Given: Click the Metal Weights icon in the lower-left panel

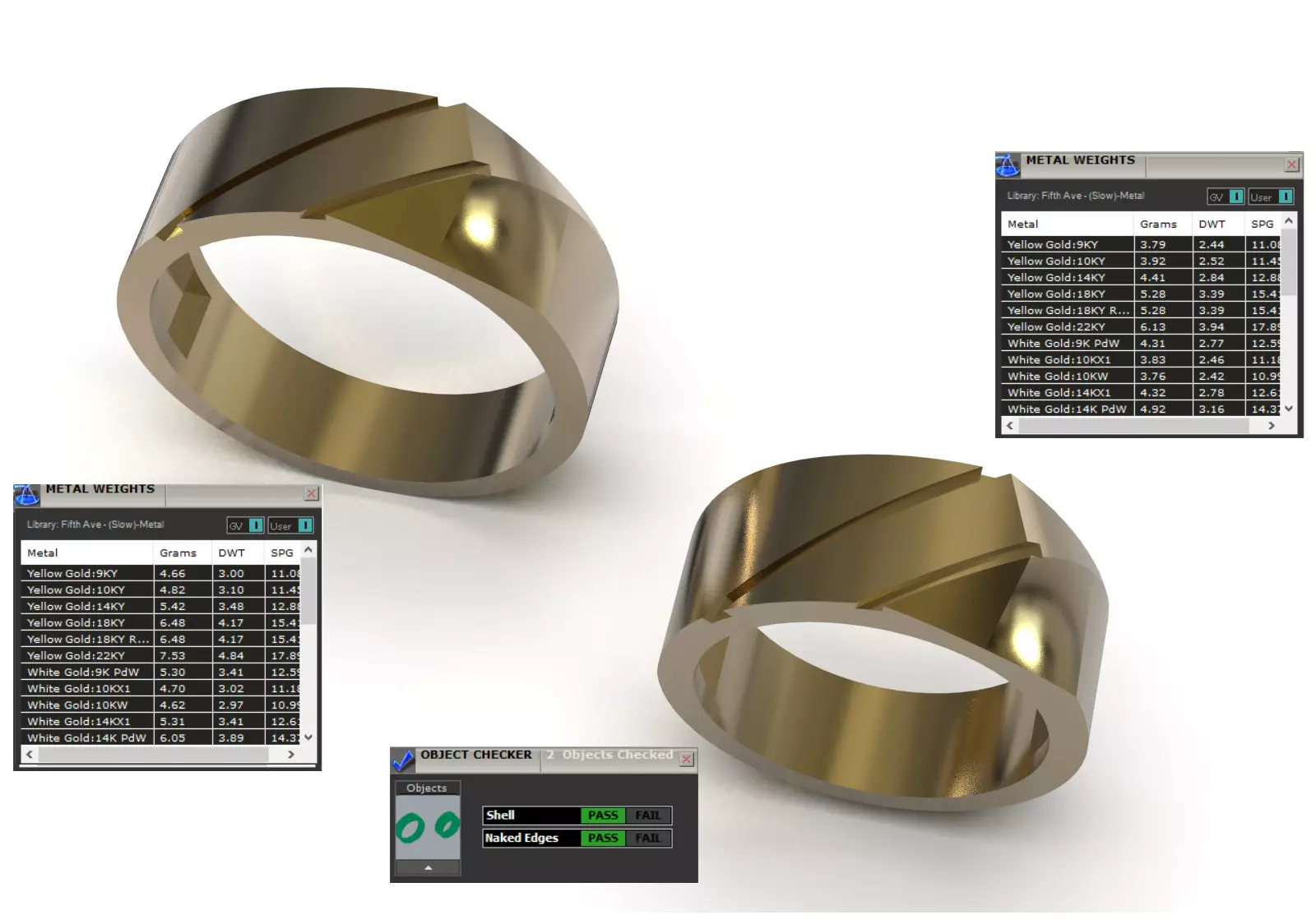Looking at the screenshot, I should tap(26, 494).
